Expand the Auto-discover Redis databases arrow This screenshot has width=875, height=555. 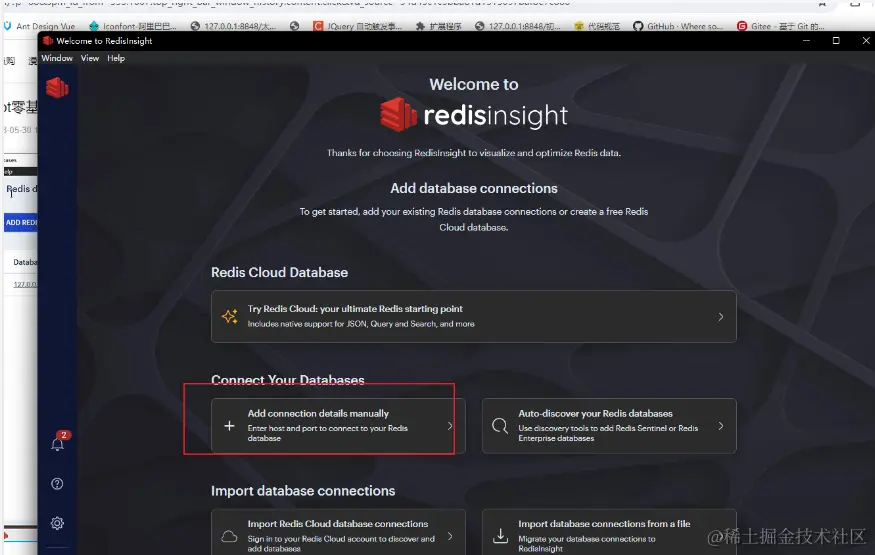[x=721, y=426]
